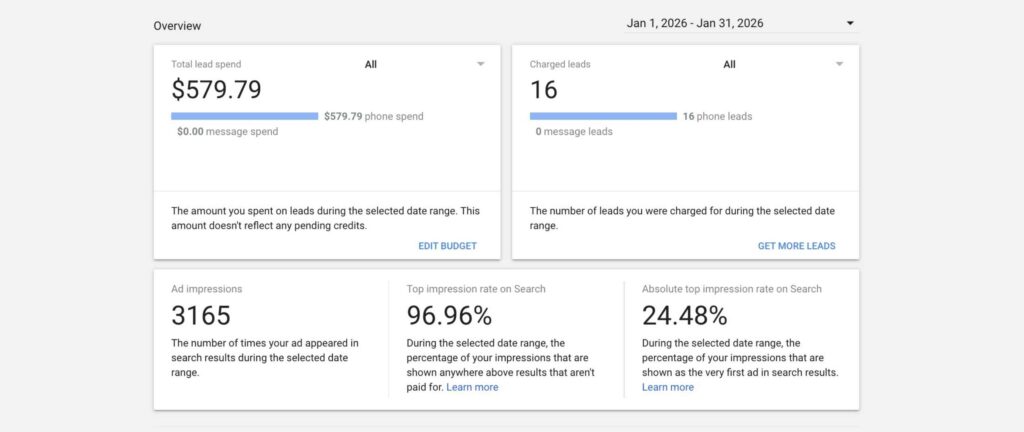1024x432 pixels.
Task: Click the Ad impressions label
Action: [206, 288]
